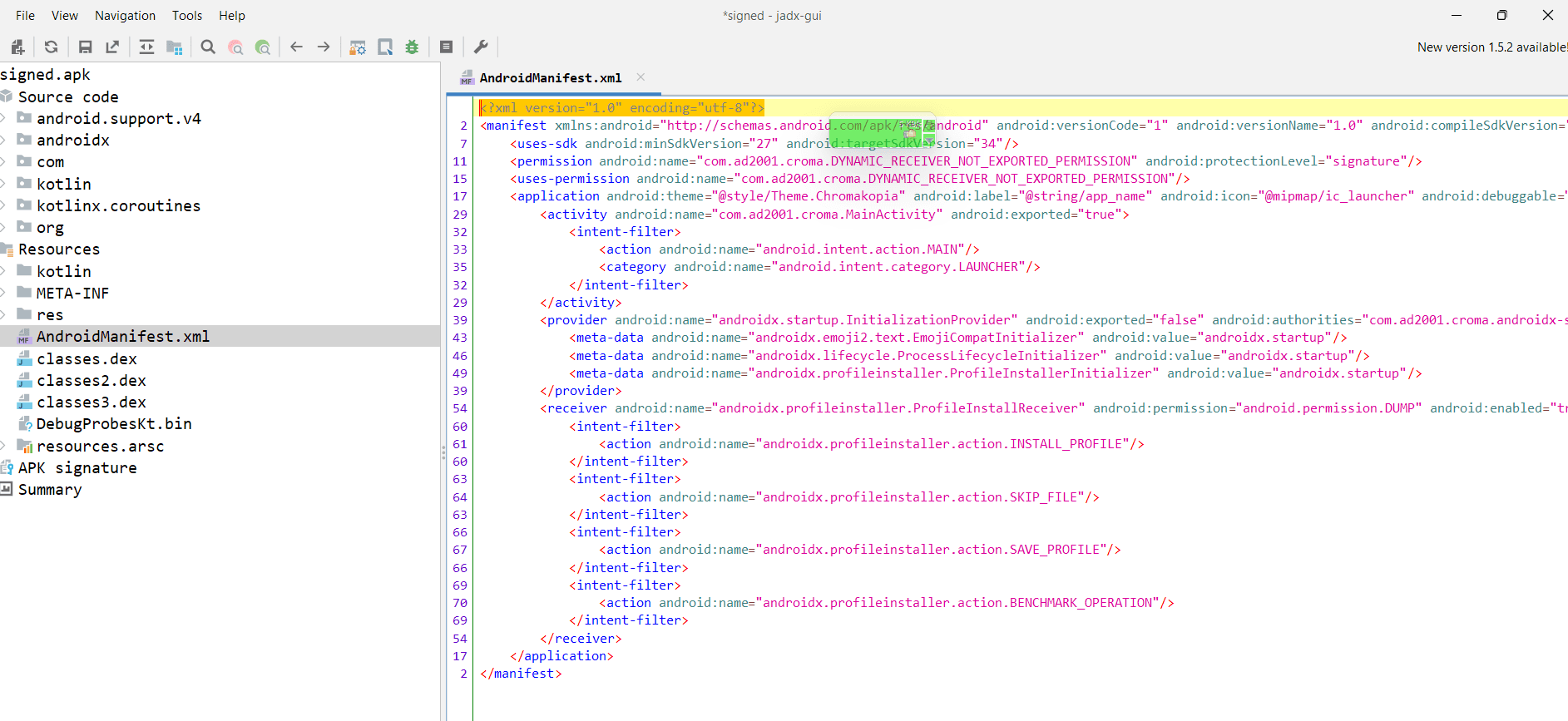The image size is (1568, 721).
Task: Click the resources.arsc file icon
Action: tap(24, 446)
